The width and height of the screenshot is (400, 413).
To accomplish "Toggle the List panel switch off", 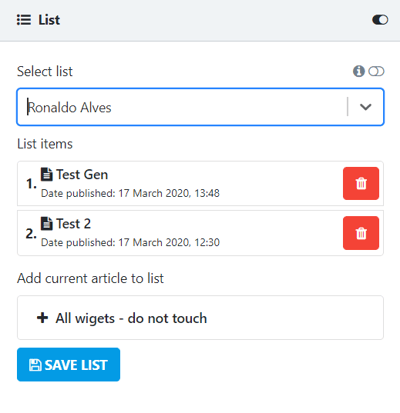I will 380,20.
